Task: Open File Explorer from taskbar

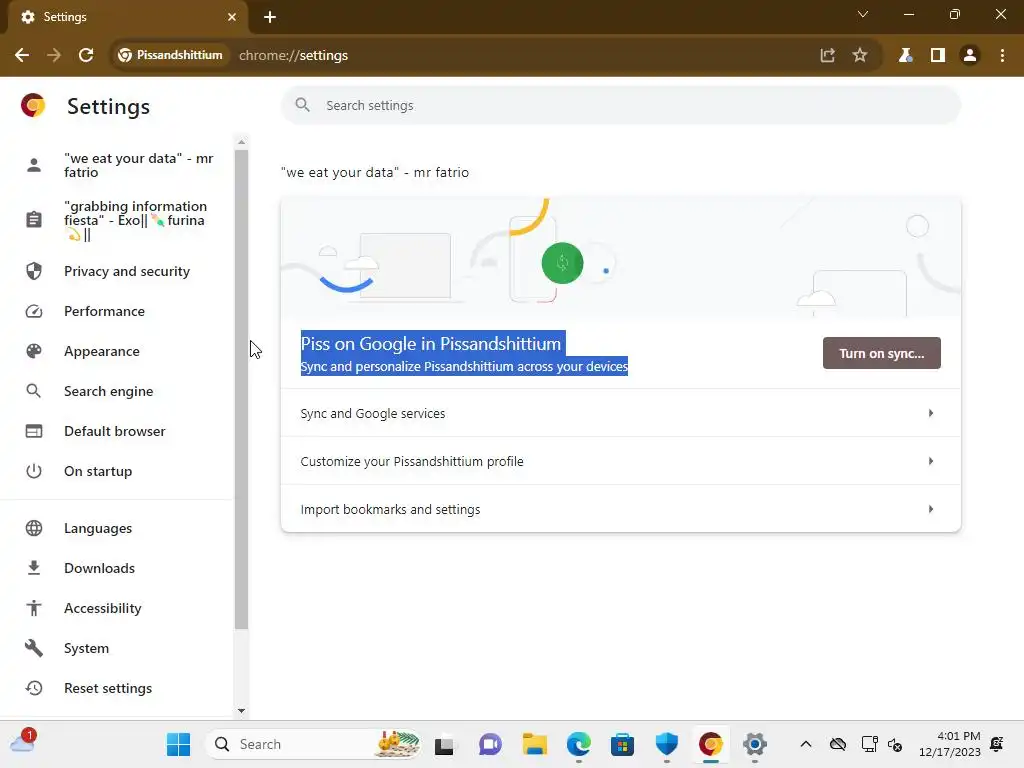Action: pyautogui.click(x=534, y=744)
